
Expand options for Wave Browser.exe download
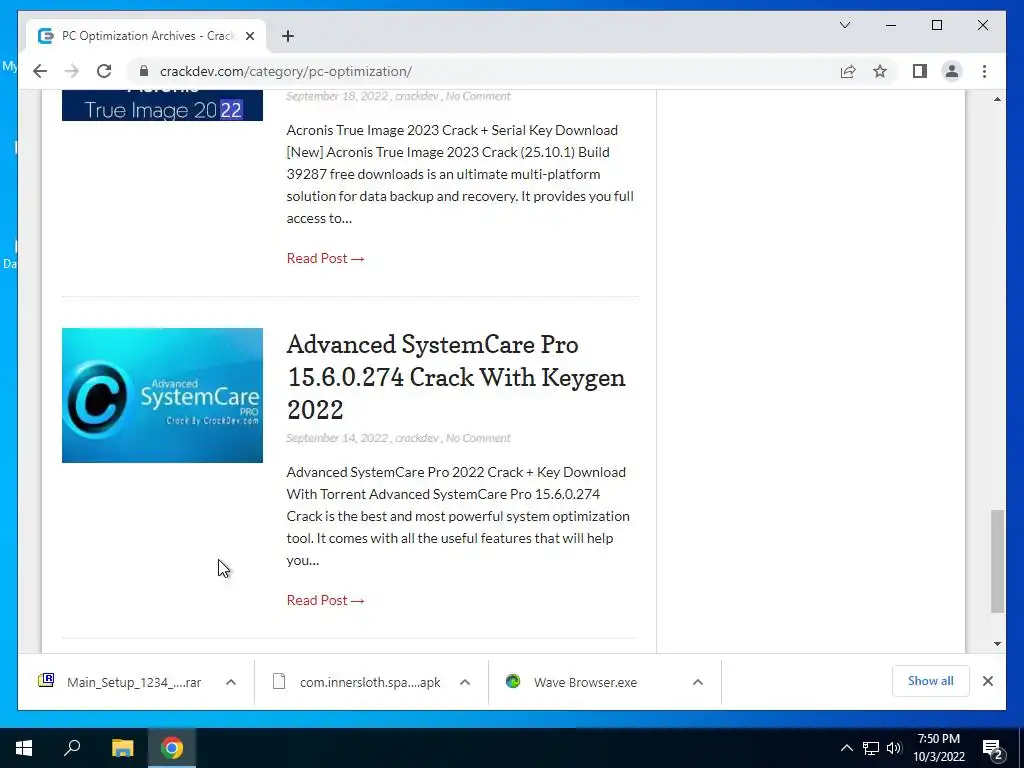click(697, 682)
